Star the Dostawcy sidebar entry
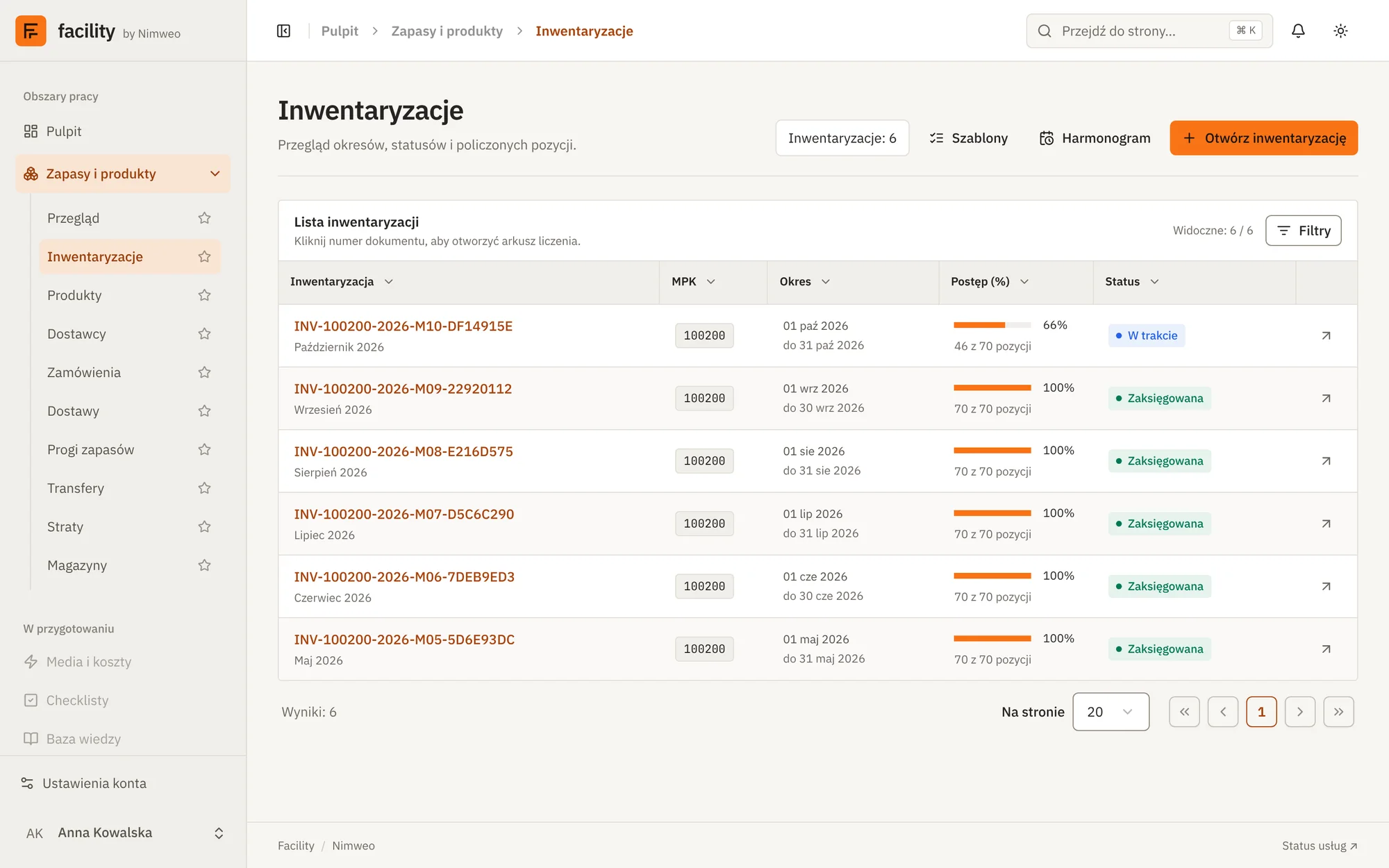Screen dimensions: 1389x868 tap(204, 333)
